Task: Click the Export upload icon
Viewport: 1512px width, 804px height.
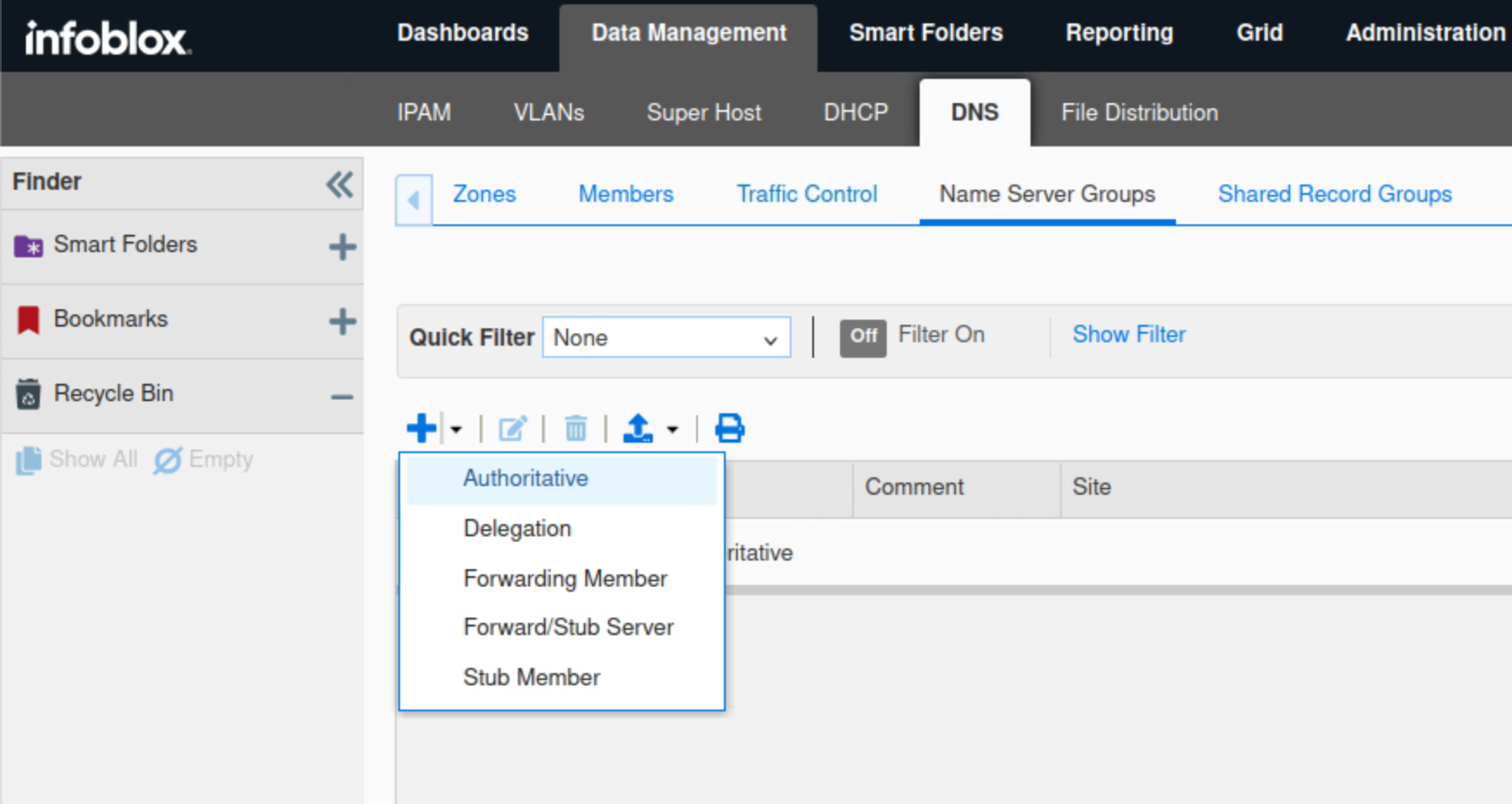Action: tap(638, 428)
